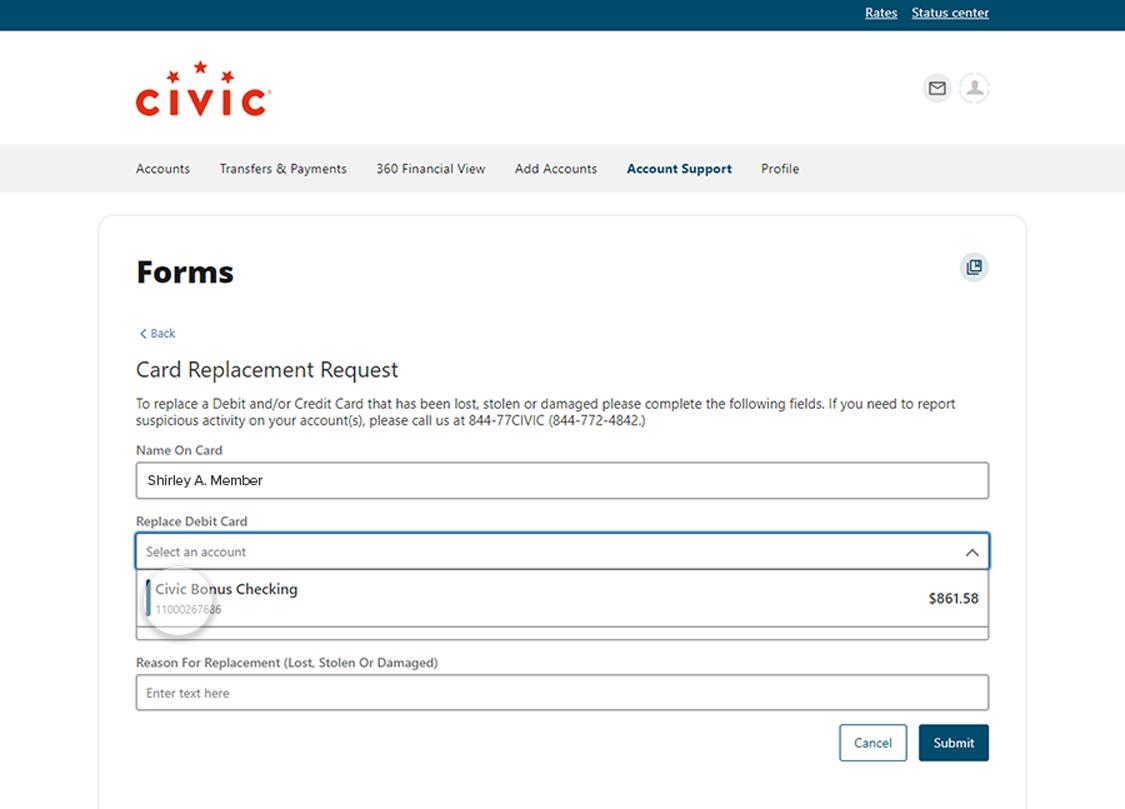Go to Transfers & Payments
Screen dimensions: 1125x809
click(x=283, y=169)
